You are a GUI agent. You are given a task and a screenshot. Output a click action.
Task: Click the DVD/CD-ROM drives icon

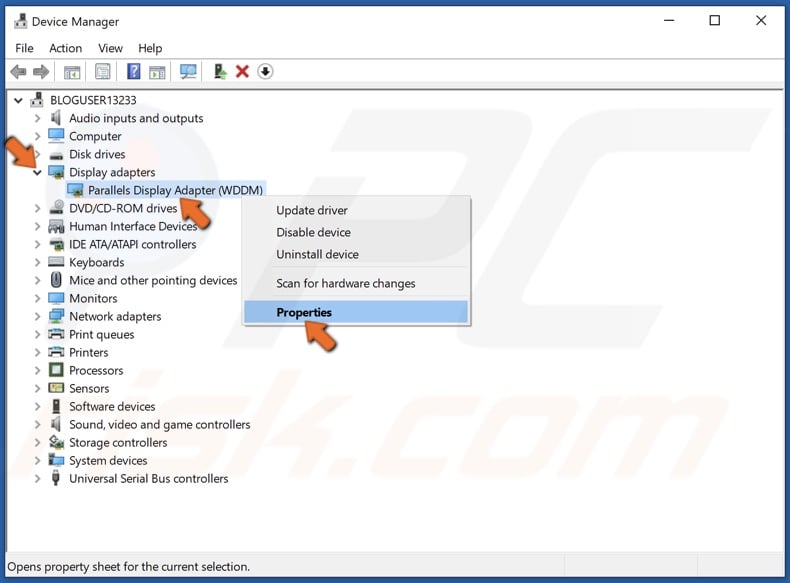pyautogui.click(x=56, y=208)
